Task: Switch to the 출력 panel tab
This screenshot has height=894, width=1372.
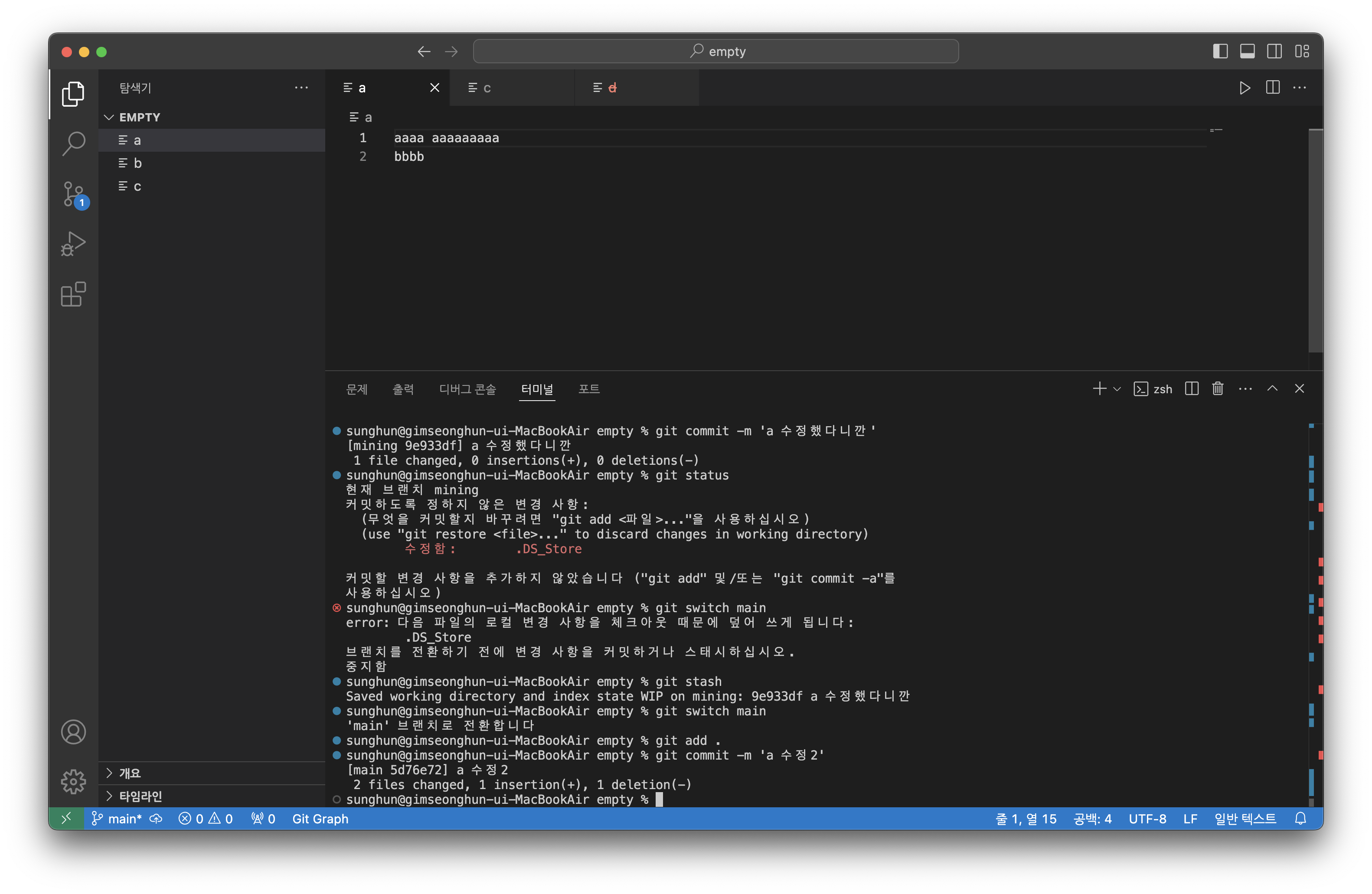Action: [403, 389]
